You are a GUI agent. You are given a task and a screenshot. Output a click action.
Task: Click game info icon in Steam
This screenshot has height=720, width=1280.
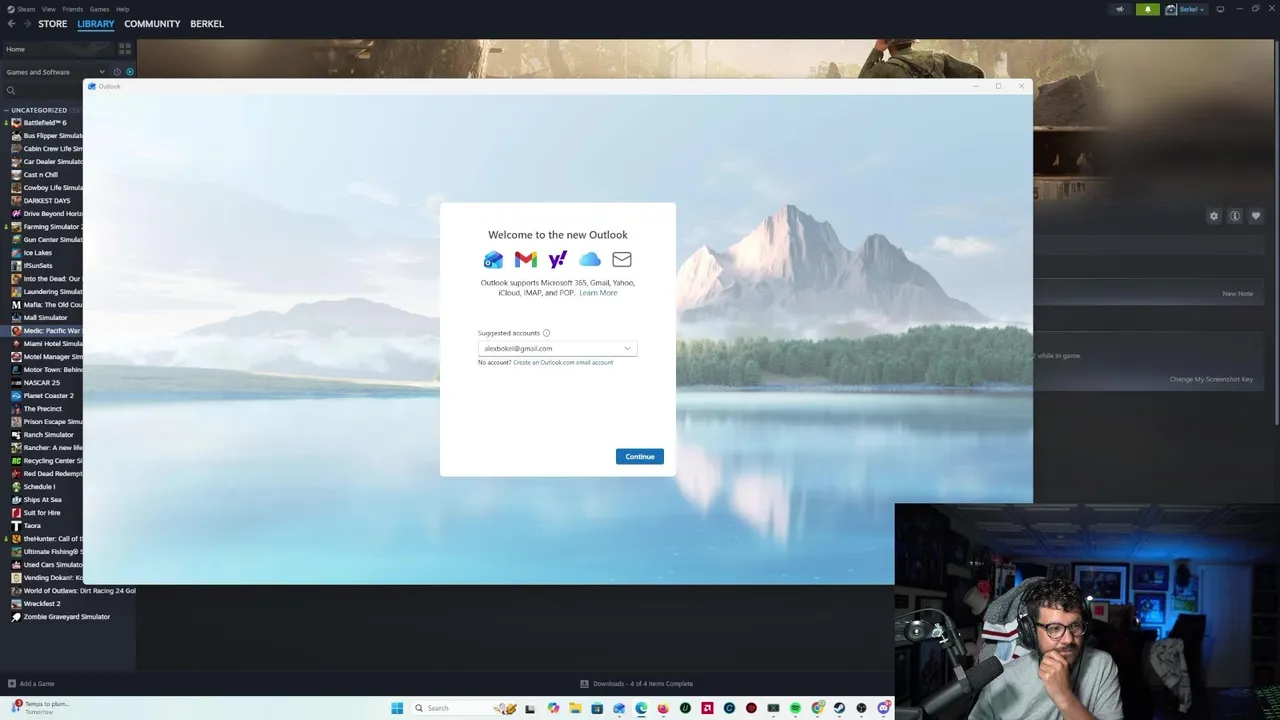(1235, 216)
